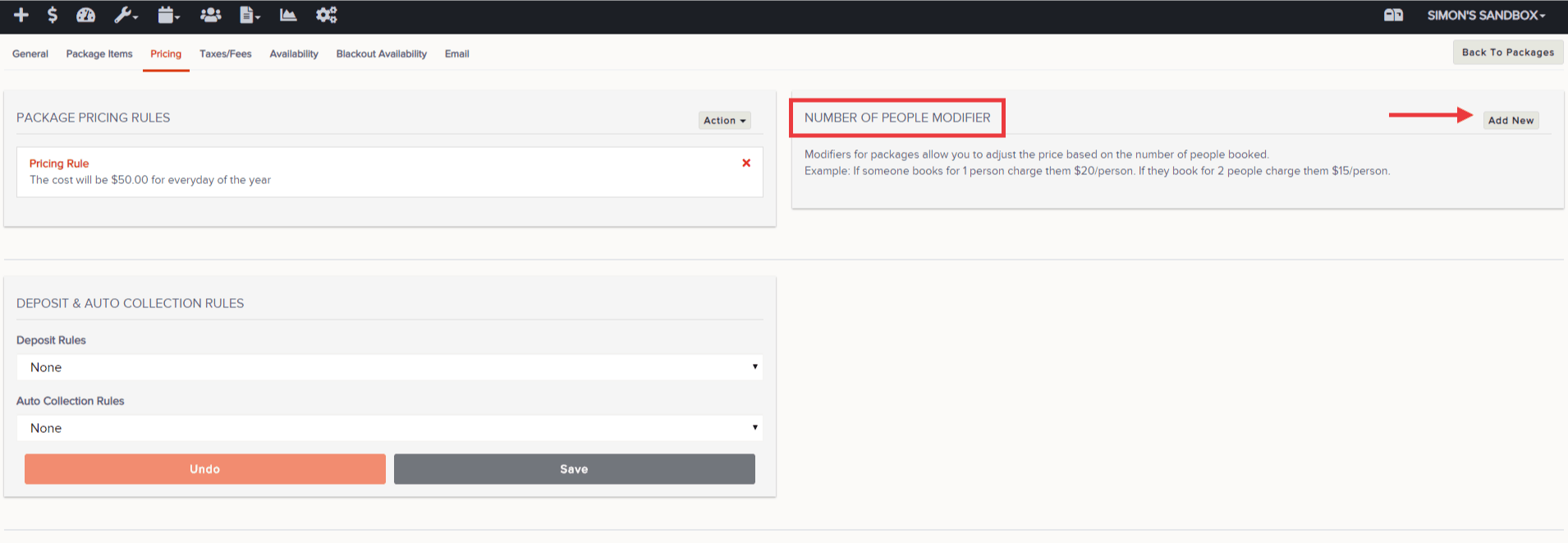The width and height of the screenshot is (1568, 543).
Task: Open the Auto Collection Rules dropdown
Action: [390, 428]
